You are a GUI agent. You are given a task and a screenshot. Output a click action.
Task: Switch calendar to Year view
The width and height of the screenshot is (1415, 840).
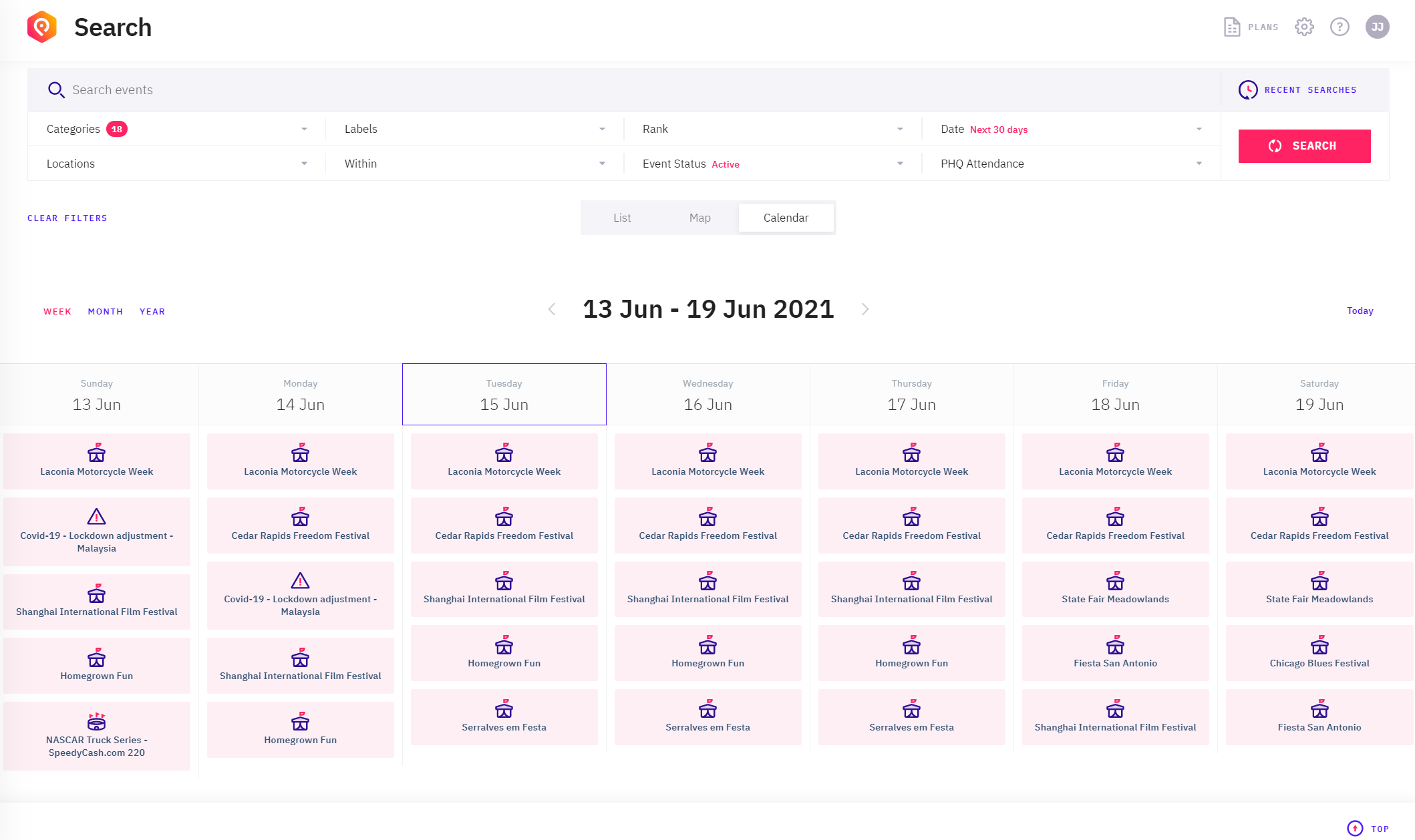[x=152, y=311]
